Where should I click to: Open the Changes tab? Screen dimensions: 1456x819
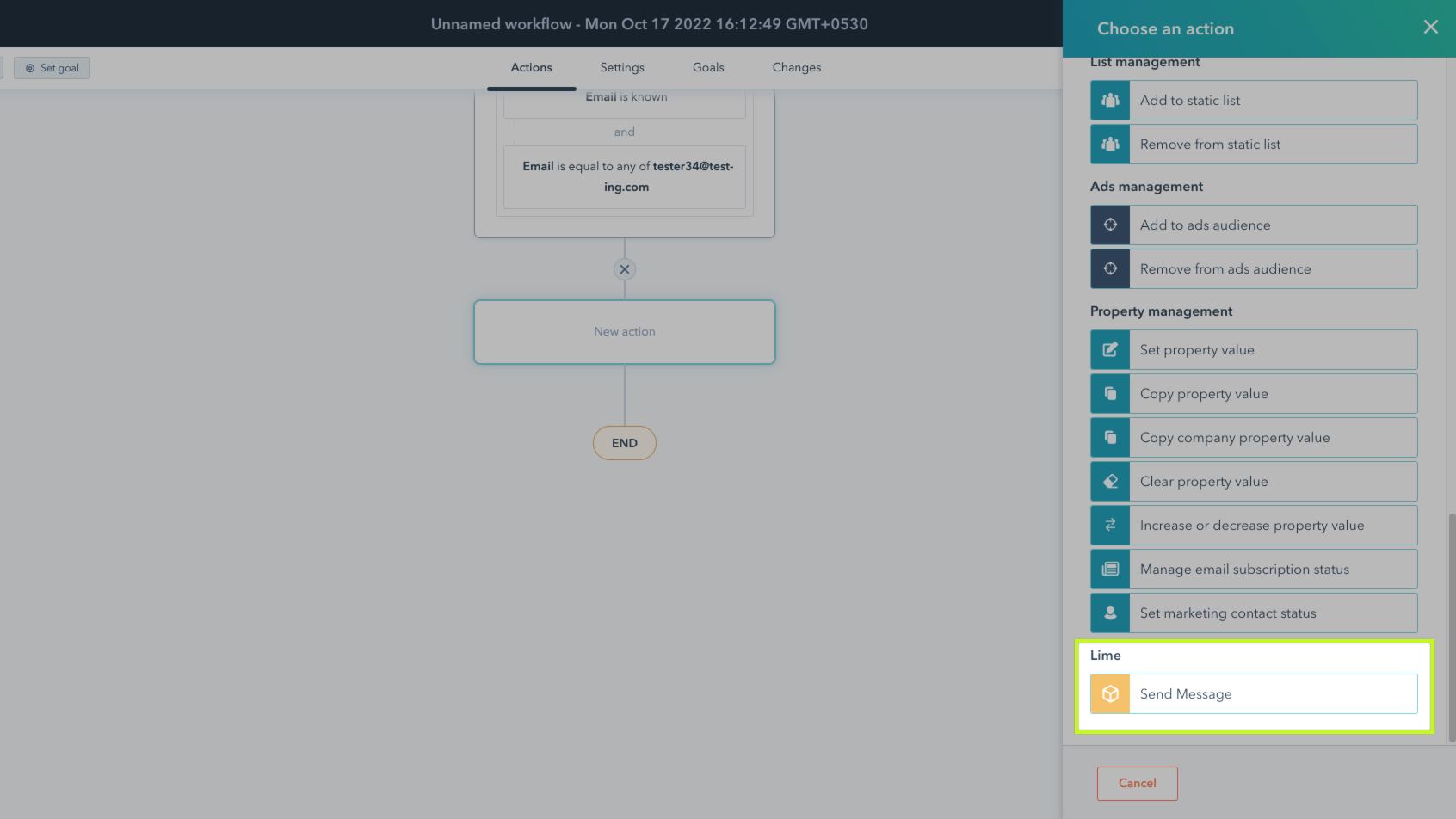796,67
